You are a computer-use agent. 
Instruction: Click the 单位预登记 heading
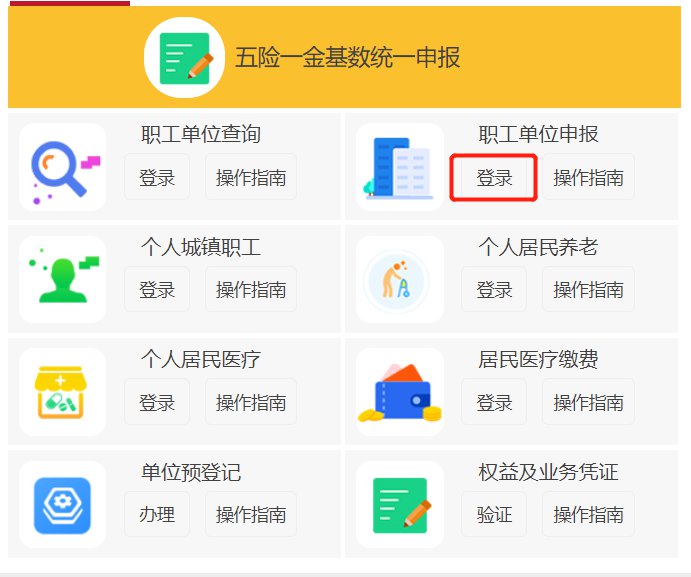click(x=191, y=472)
